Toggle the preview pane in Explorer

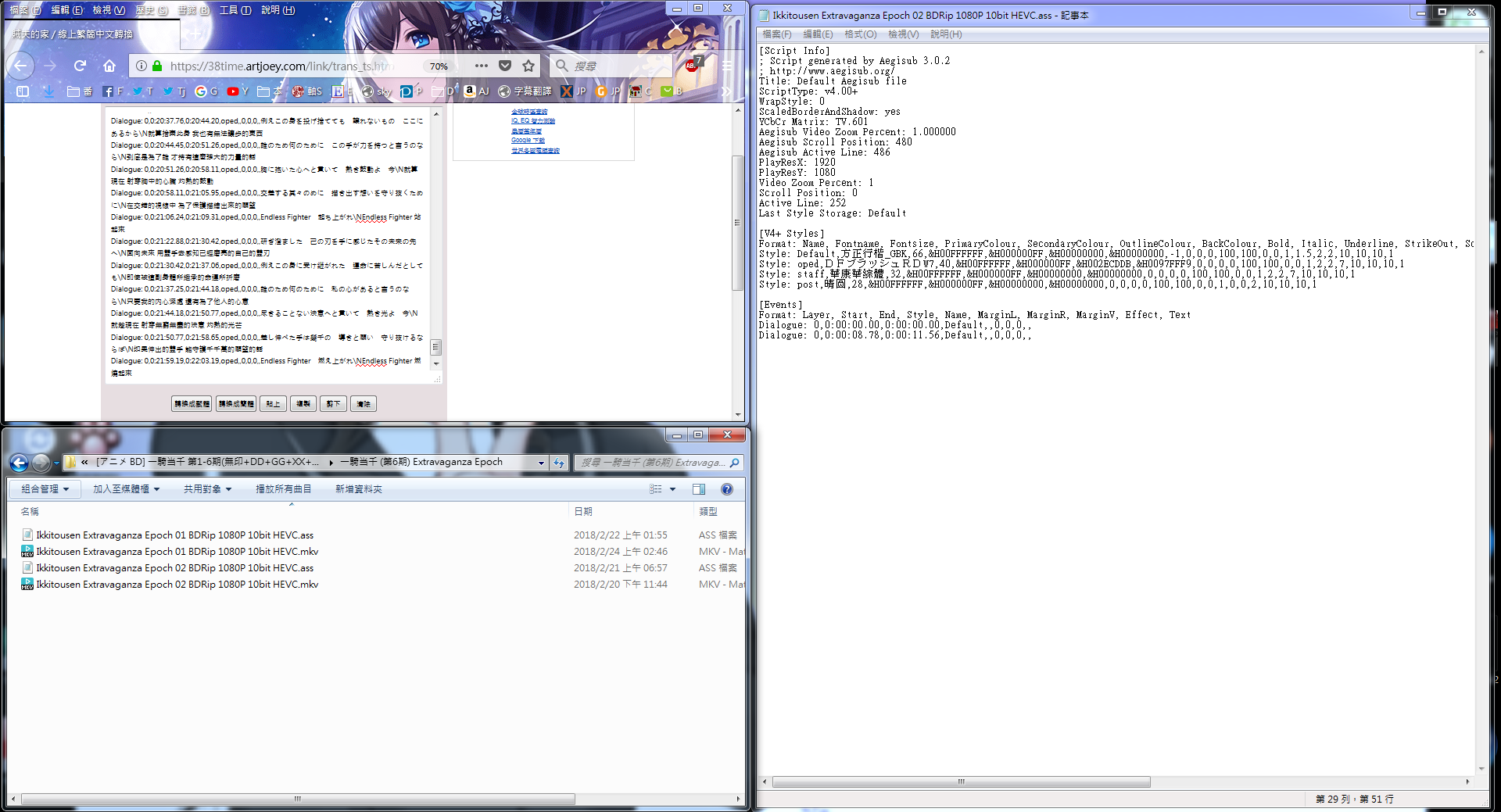pyautogui.click(x=699, y=489)
